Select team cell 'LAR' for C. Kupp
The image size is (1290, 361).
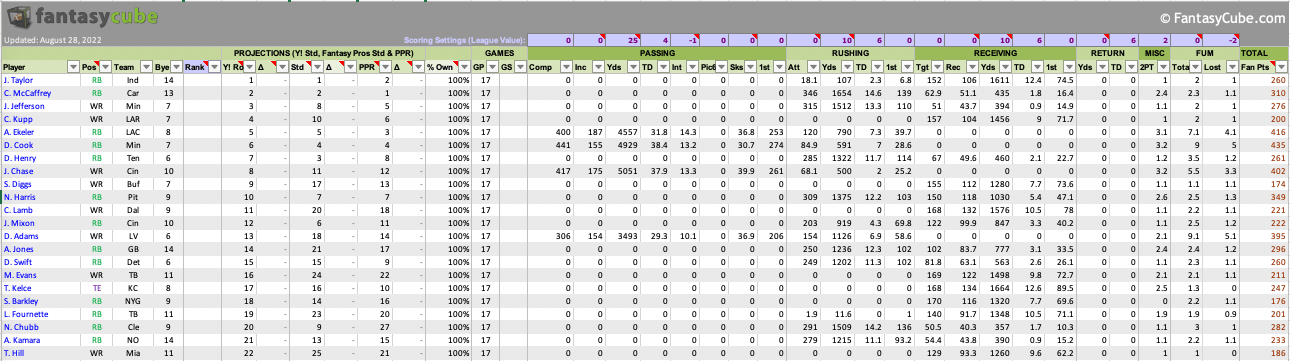pos(133,118)
